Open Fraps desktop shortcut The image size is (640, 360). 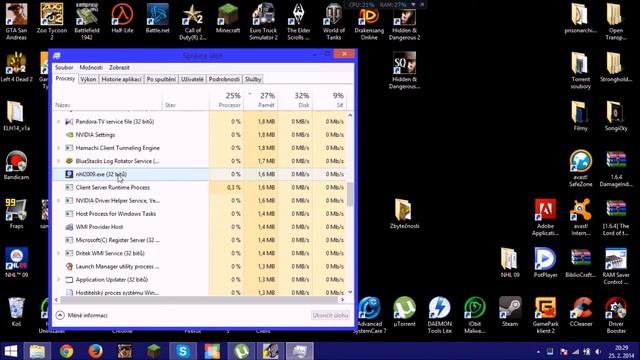coord(16,213)
